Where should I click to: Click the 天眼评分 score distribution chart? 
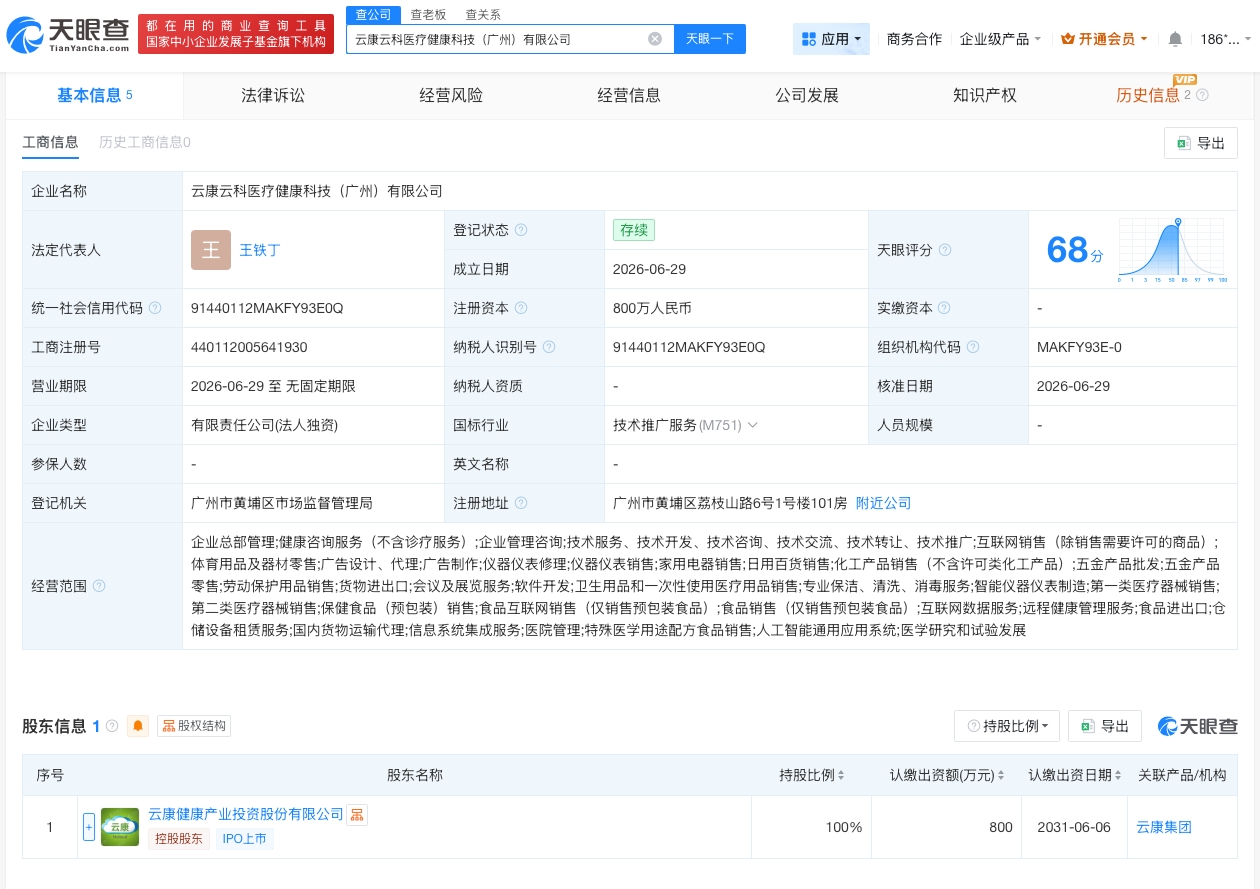coord(1172,250)
